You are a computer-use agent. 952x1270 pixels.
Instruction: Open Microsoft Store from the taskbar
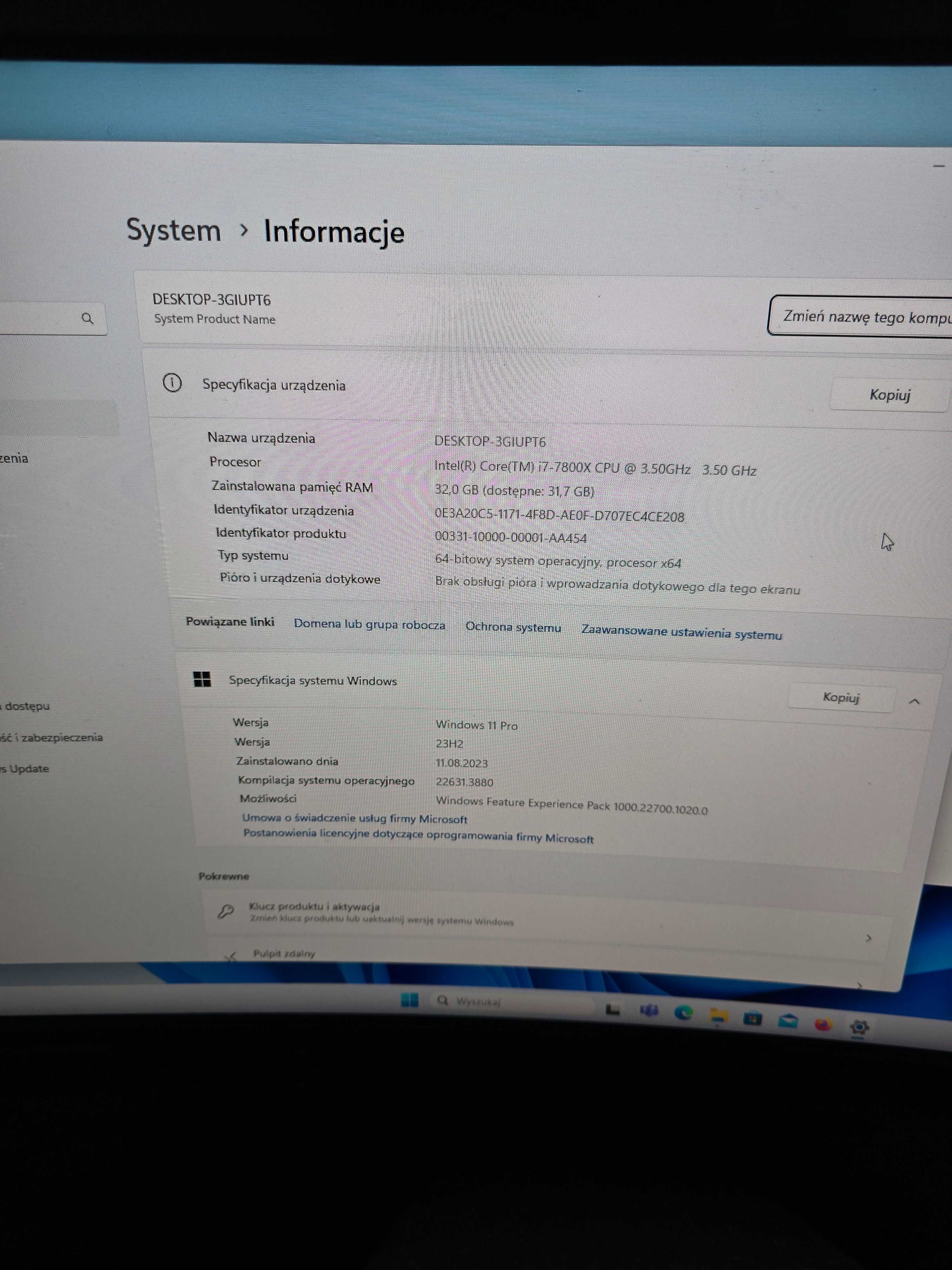tap(752, 1019)
